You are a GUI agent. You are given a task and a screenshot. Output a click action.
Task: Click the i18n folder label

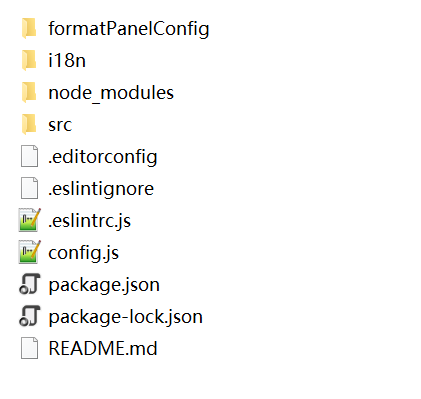pyautogui.click(x=67, y=60)
